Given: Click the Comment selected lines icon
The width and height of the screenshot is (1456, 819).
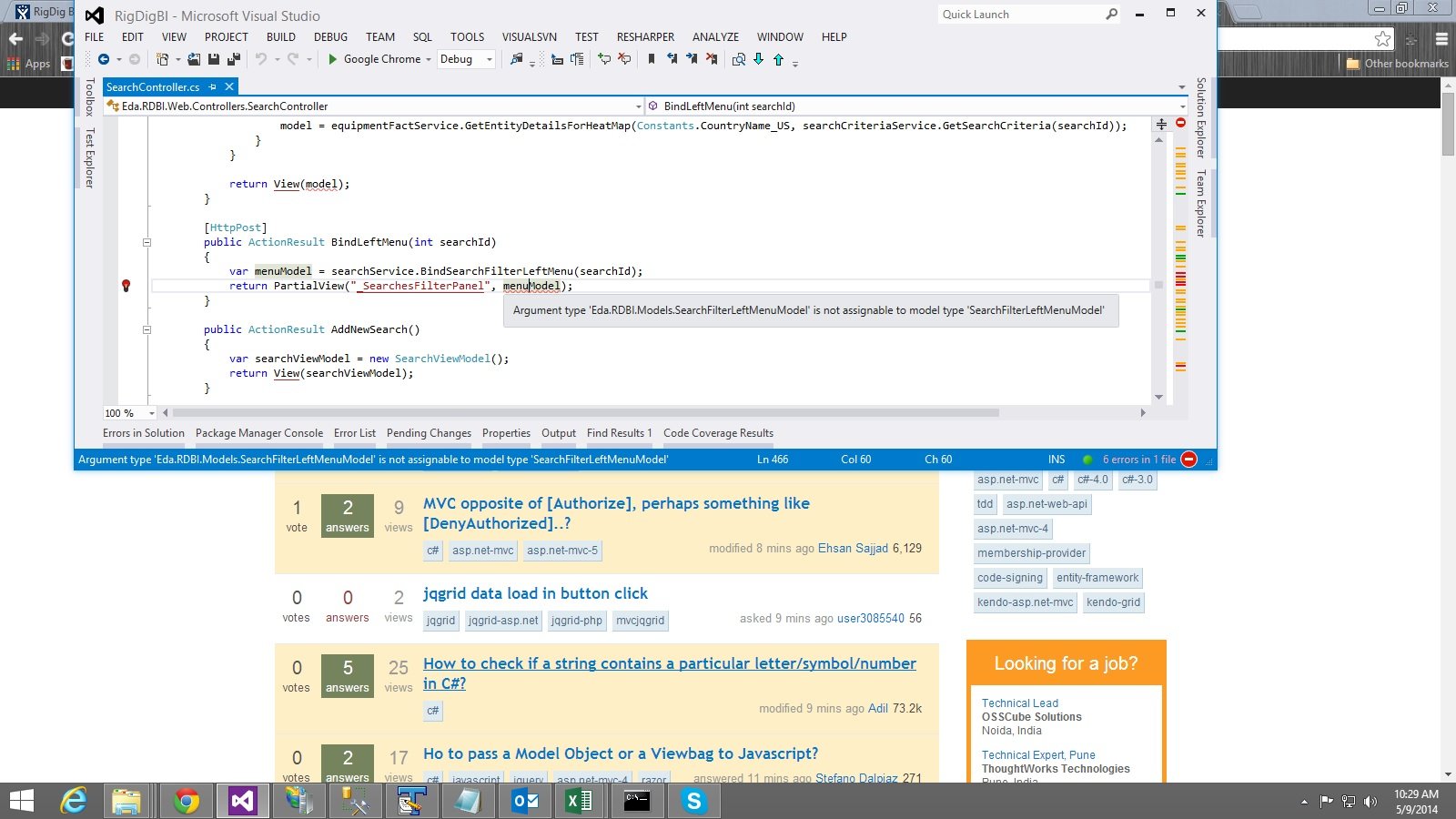Looking at the screenshot, I should pyautogui.click(x=604, y=59).
